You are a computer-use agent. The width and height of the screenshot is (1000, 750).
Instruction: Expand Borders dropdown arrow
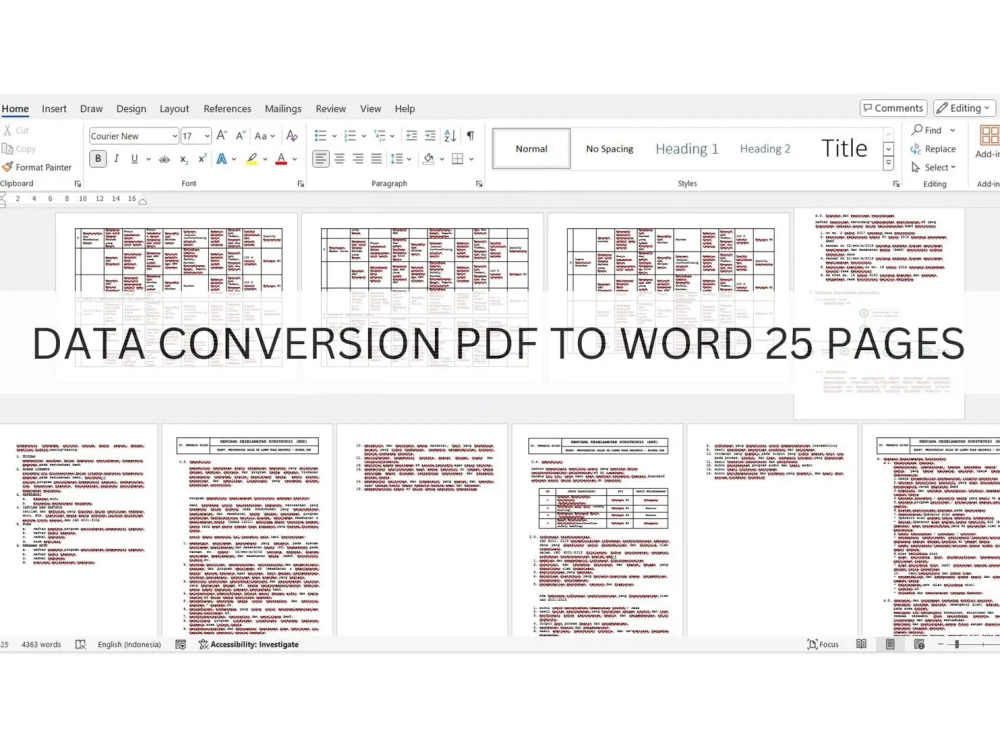471,159
